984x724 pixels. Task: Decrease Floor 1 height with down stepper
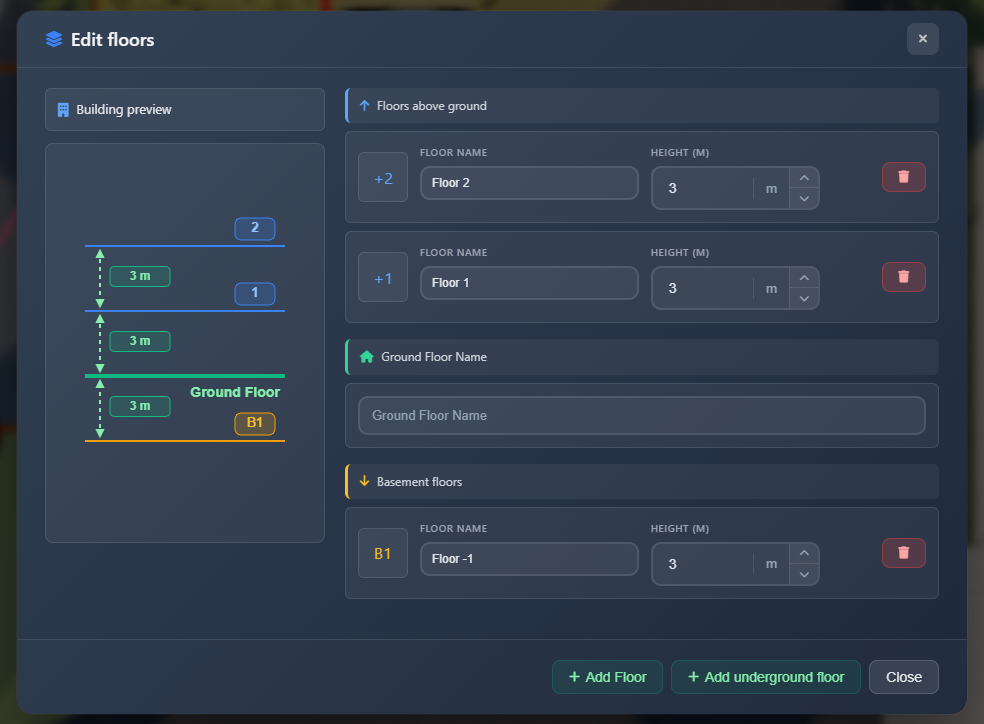pos(803,299)
